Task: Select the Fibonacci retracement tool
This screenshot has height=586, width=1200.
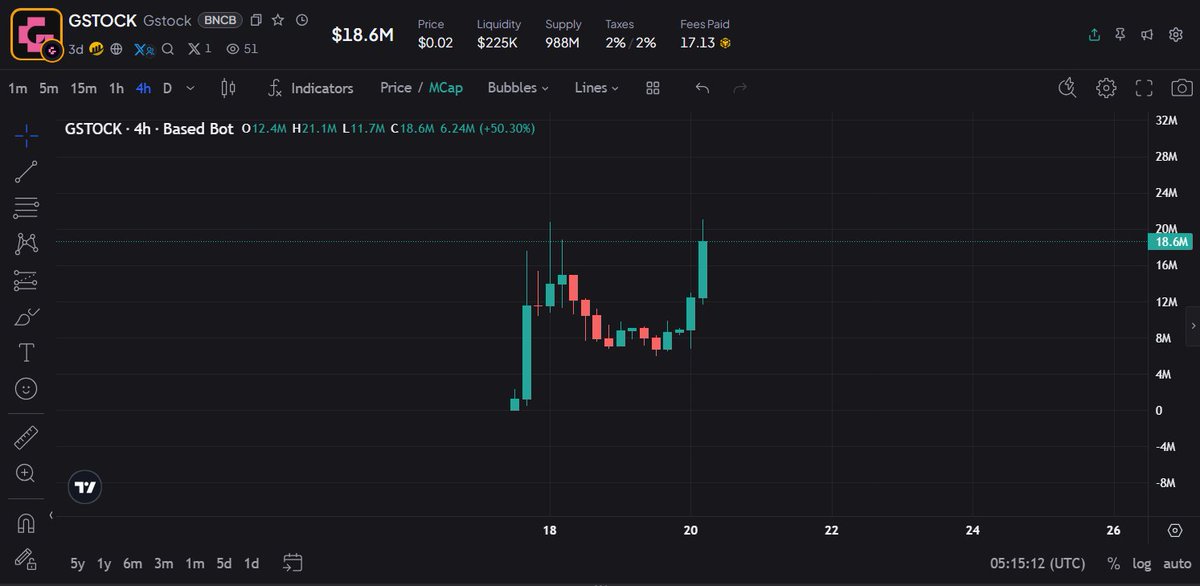Action: [26, 208]
